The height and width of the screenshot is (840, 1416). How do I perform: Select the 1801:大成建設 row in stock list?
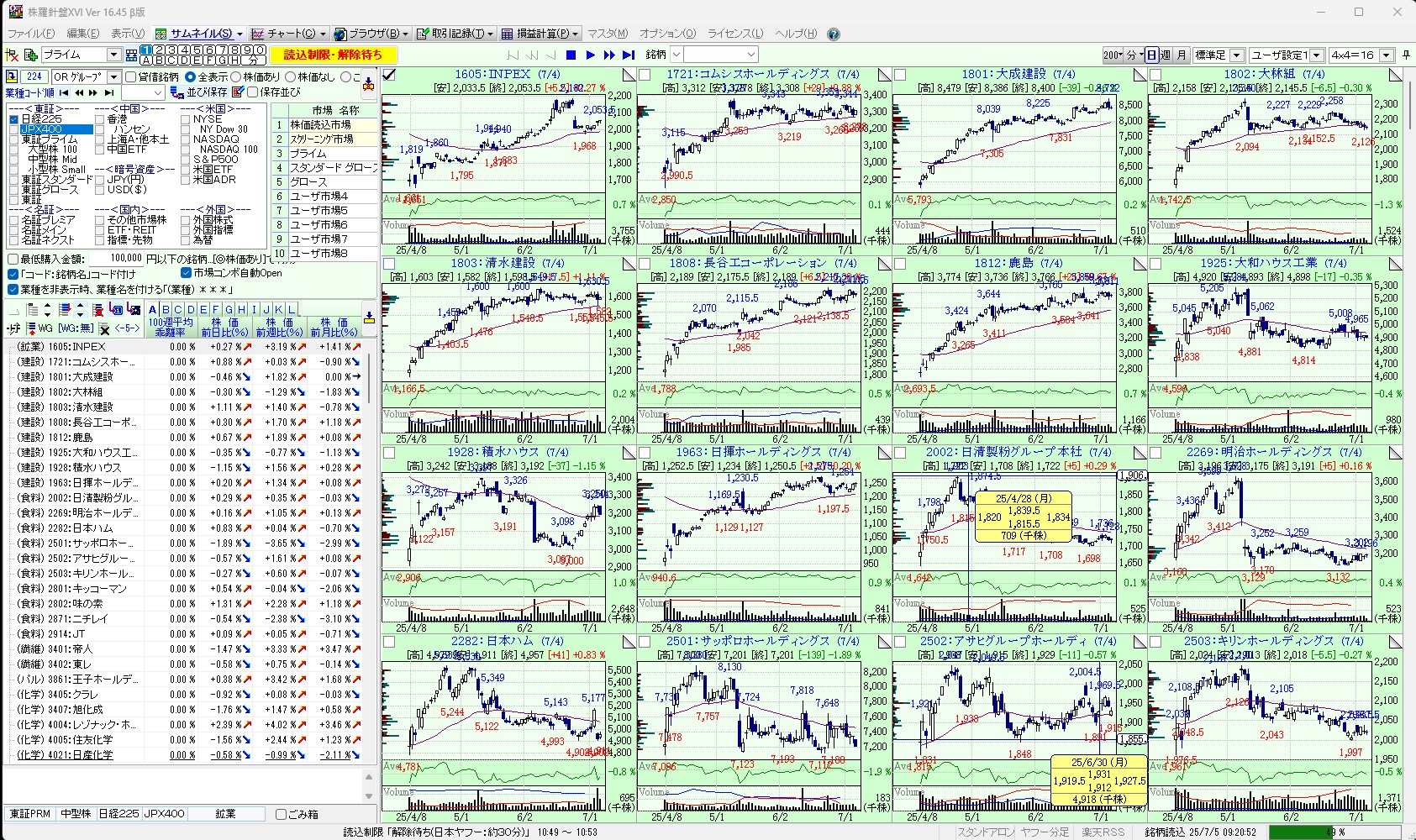pos(185,376)
